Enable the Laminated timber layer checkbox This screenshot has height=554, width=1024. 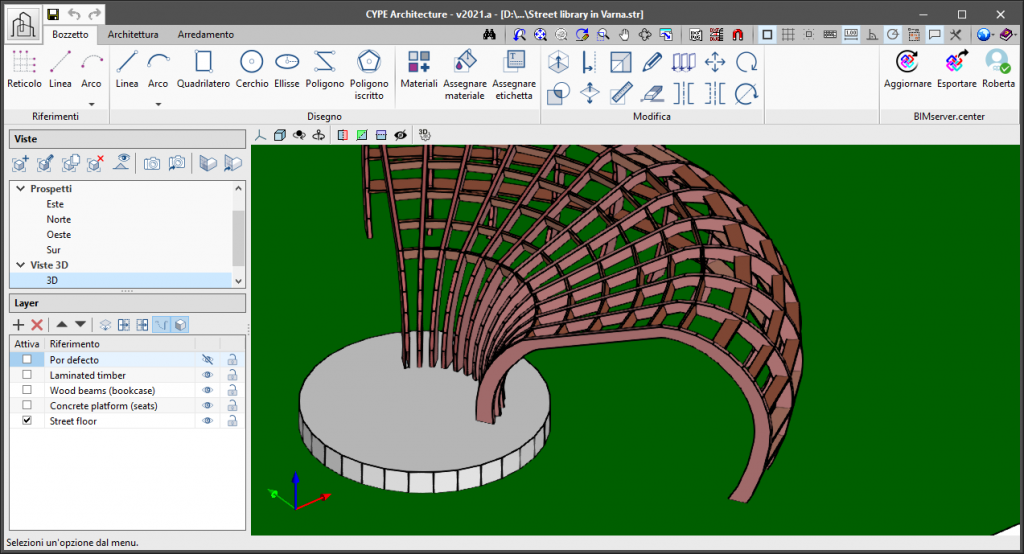point(27,375)
